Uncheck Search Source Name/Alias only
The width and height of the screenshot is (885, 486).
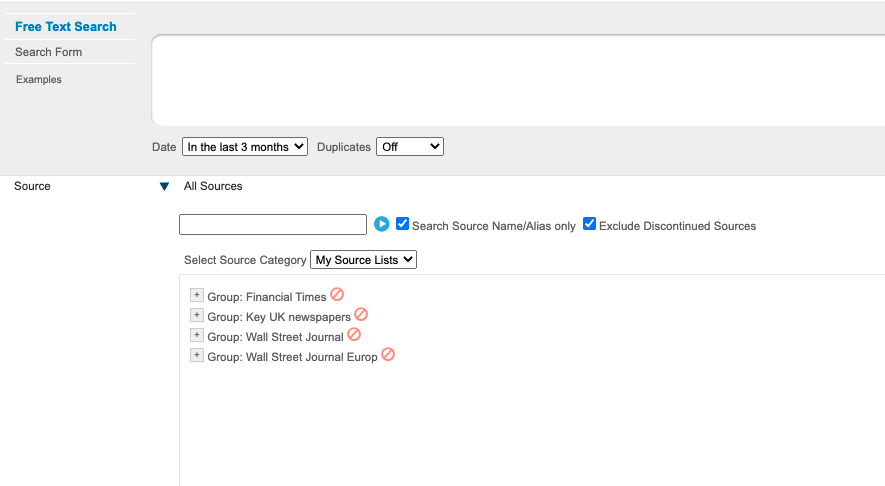(x=403, y=224)
